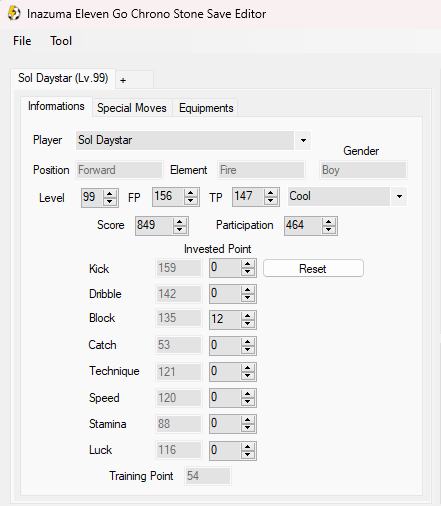Click the Dribble stat value 142
Image resolution: width=441 pixels, height=506 pixels.
(179, 294)
